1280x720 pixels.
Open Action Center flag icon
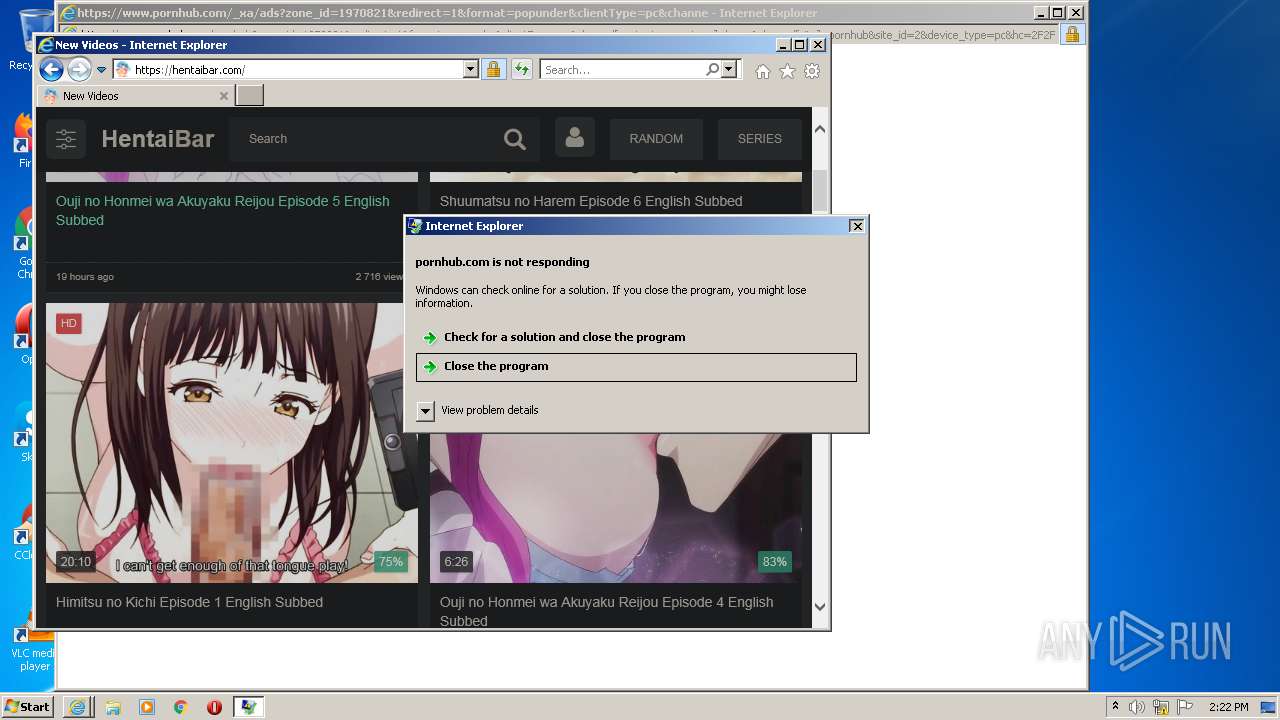point(1185,707)
